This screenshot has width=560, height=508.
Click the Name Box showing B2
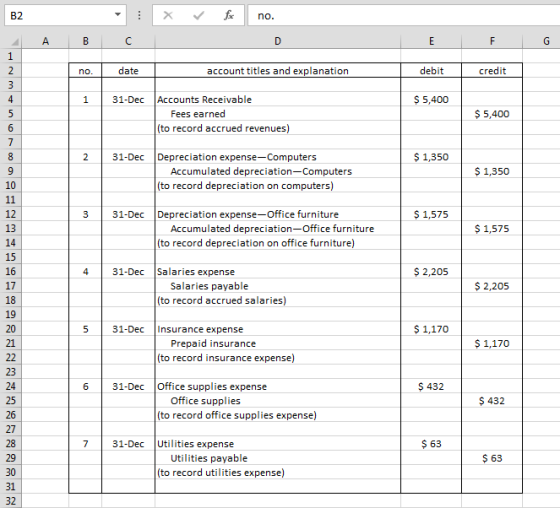(x=65, y=15)
